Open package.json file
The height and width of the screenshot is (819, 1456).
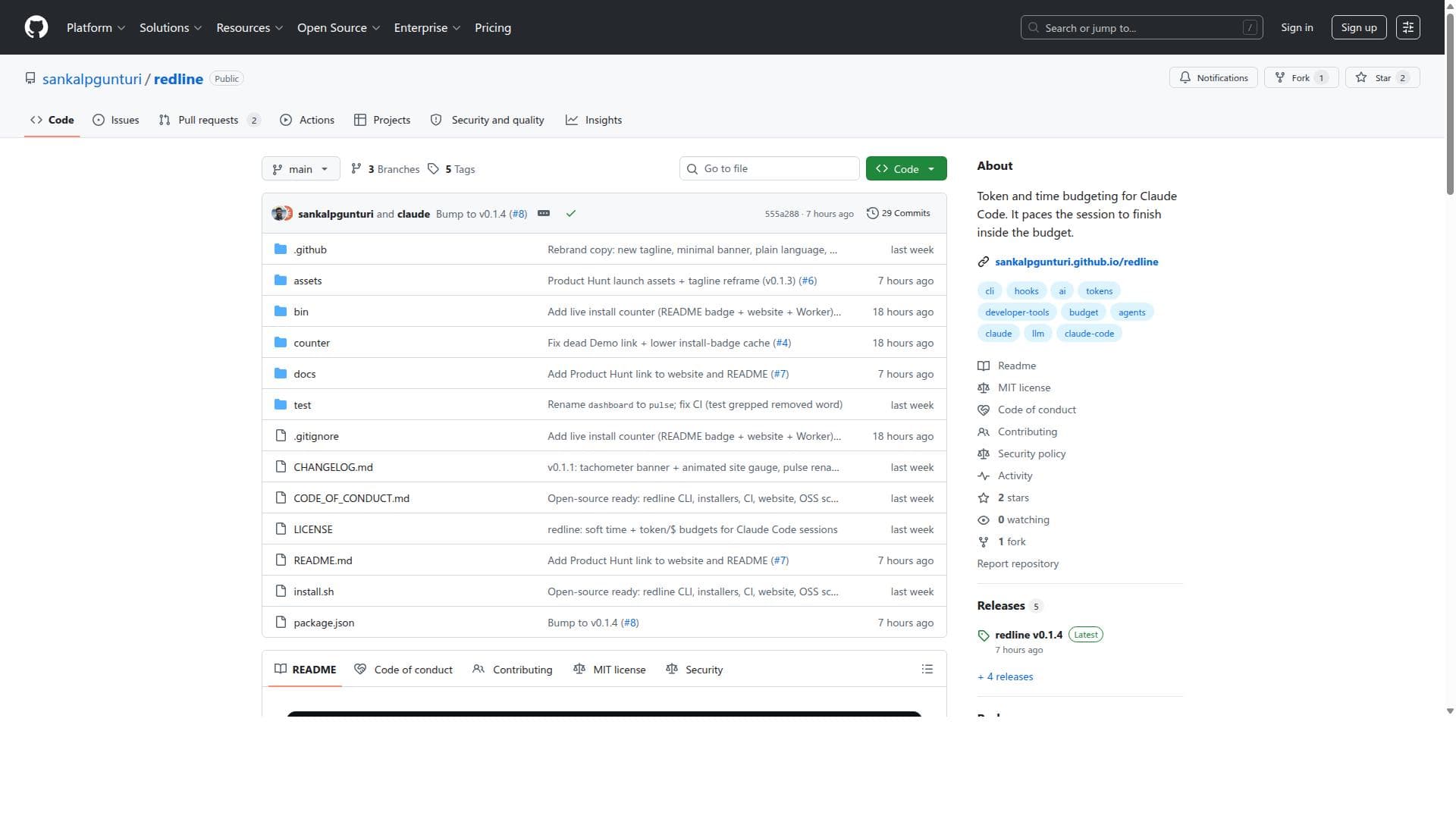(324, 623)
